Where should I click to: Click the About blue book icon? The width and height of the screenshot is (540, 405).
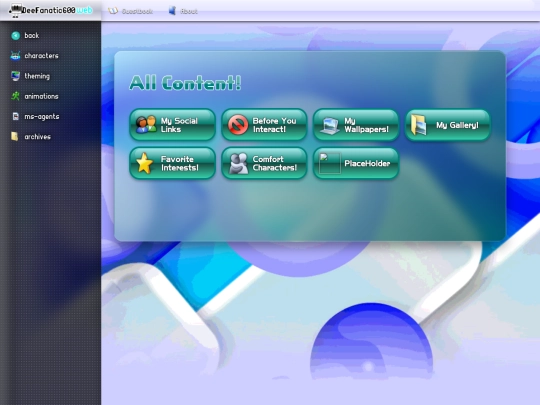(x=172, y=11)
